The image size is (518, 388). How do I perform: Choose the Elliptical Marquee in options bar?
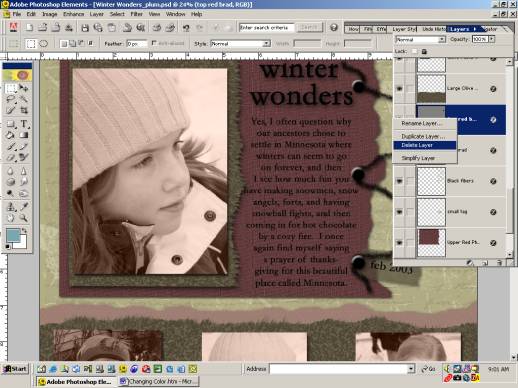click(x=44, y=44)
